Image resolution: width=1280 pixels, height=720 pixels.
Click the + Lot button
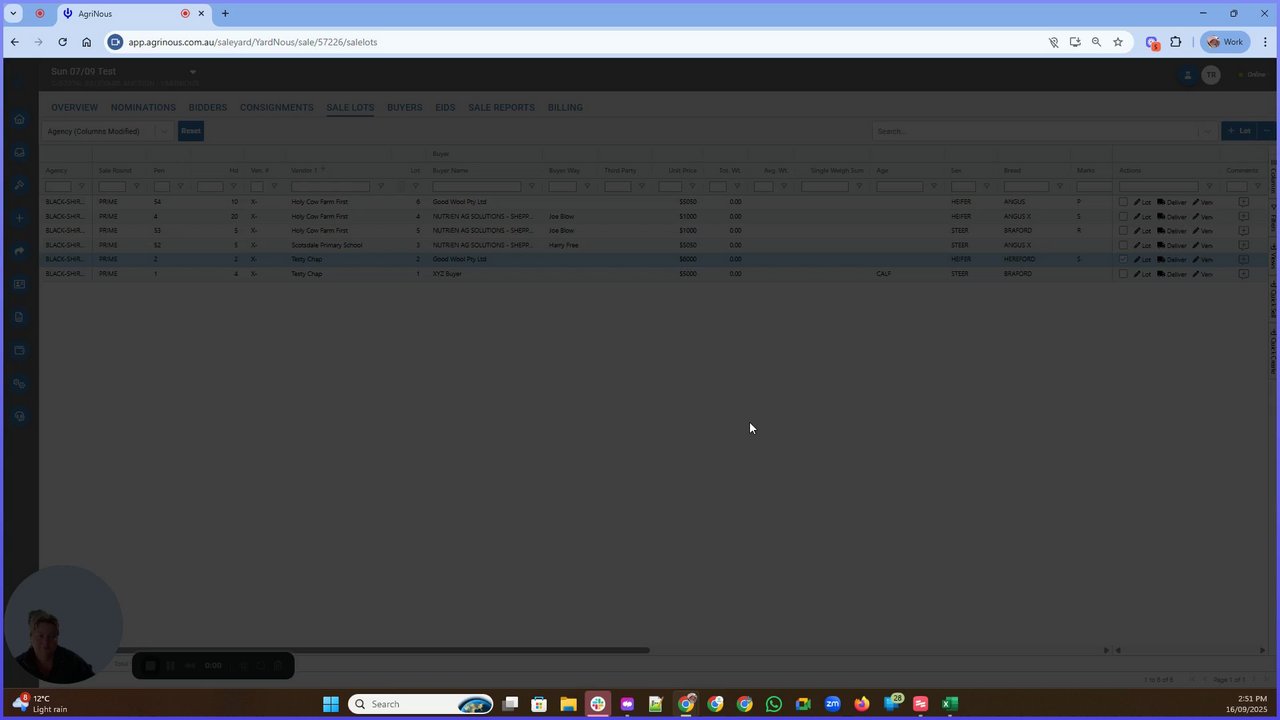tap(1240, 131)
